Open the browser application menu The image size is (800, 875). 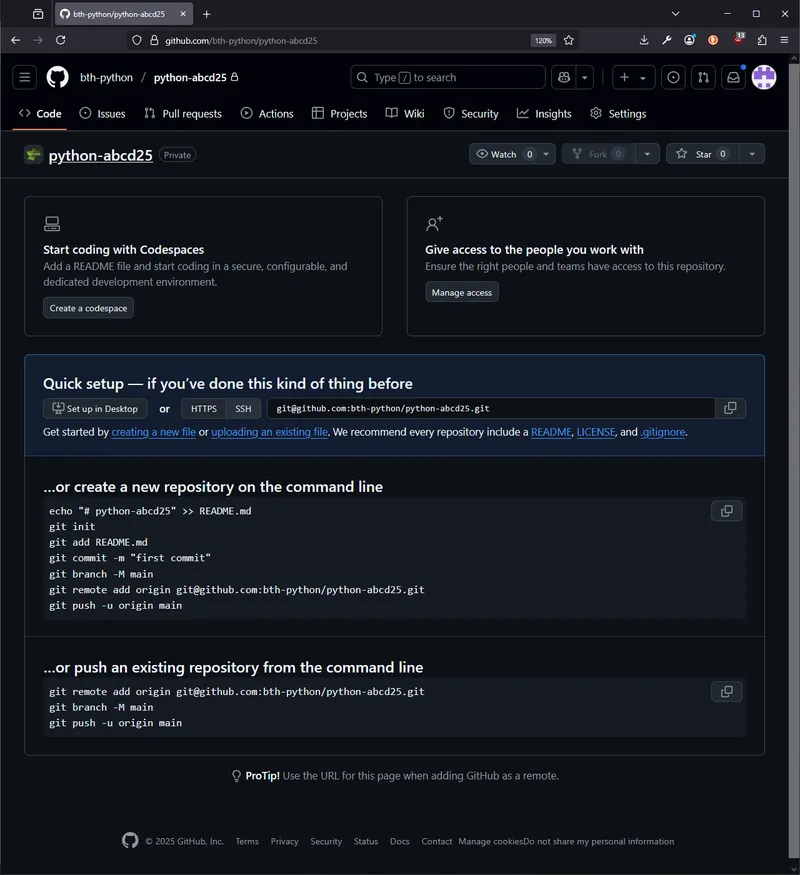point(784,40)
